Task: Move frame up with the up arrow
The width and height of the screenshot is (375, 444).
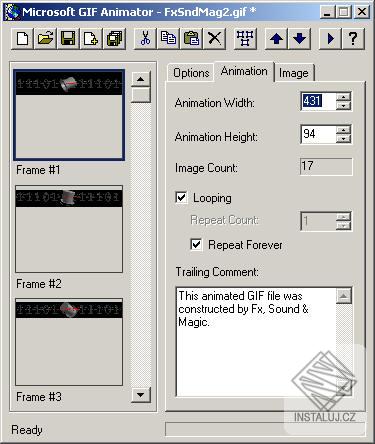Action: pyautogui.click(x=276, y=39)
